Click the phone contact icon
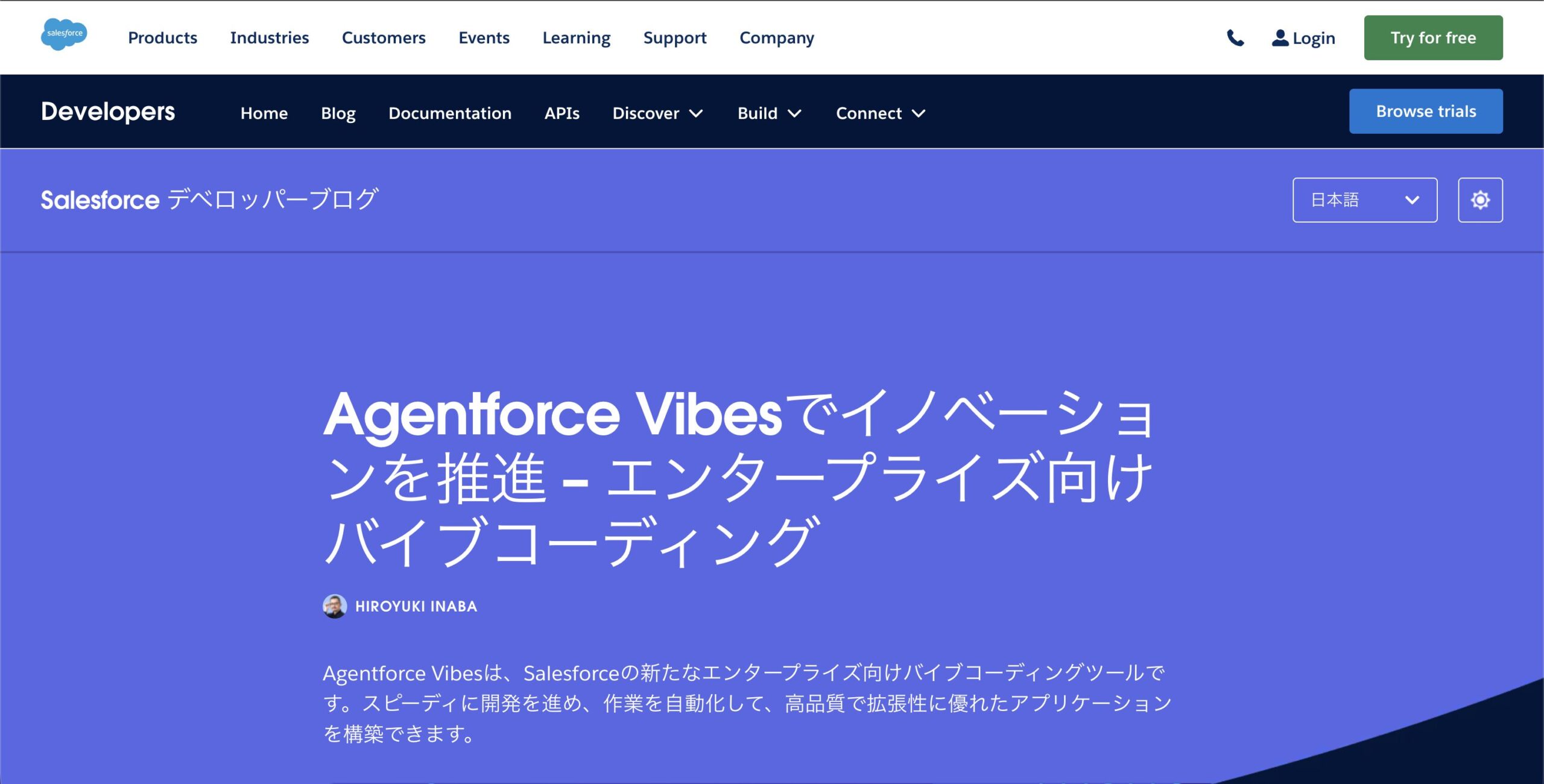 (x=1235, y=38)
